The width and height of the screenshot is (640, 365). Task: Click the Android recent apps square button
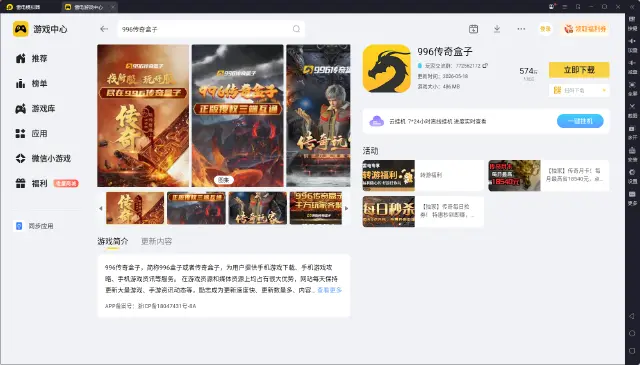632,351
